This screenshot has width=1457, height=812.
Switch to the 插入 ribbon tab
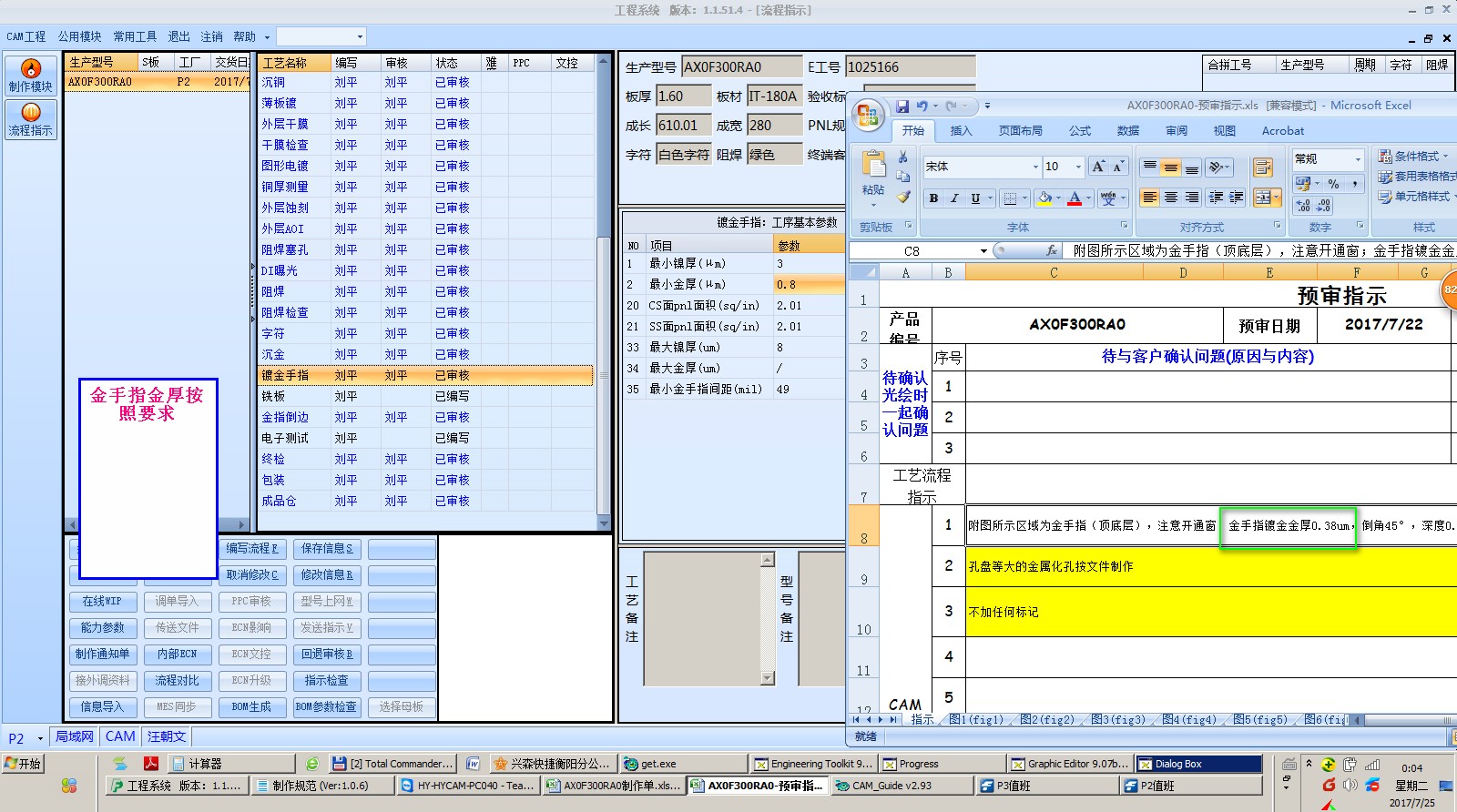pos(961,131)
